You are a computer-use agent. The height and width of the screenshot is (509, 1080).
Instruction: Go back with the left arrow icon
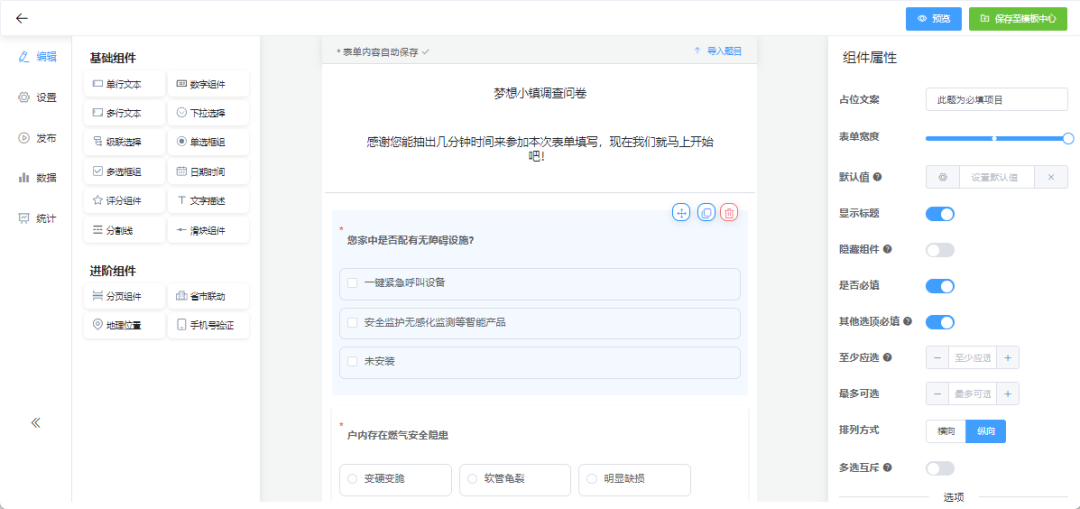coord(22,19)
